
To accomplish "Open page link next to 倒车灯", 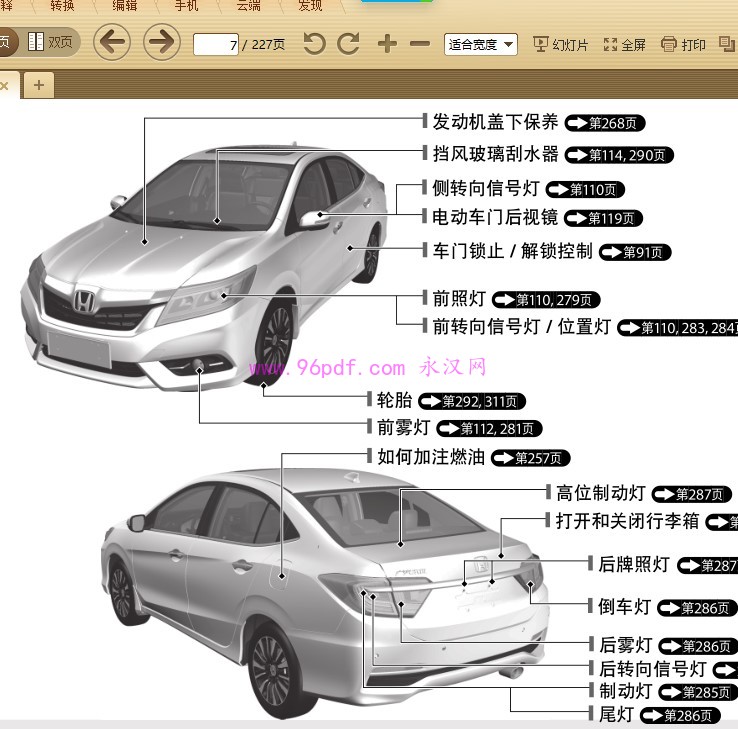I will 698,608.
